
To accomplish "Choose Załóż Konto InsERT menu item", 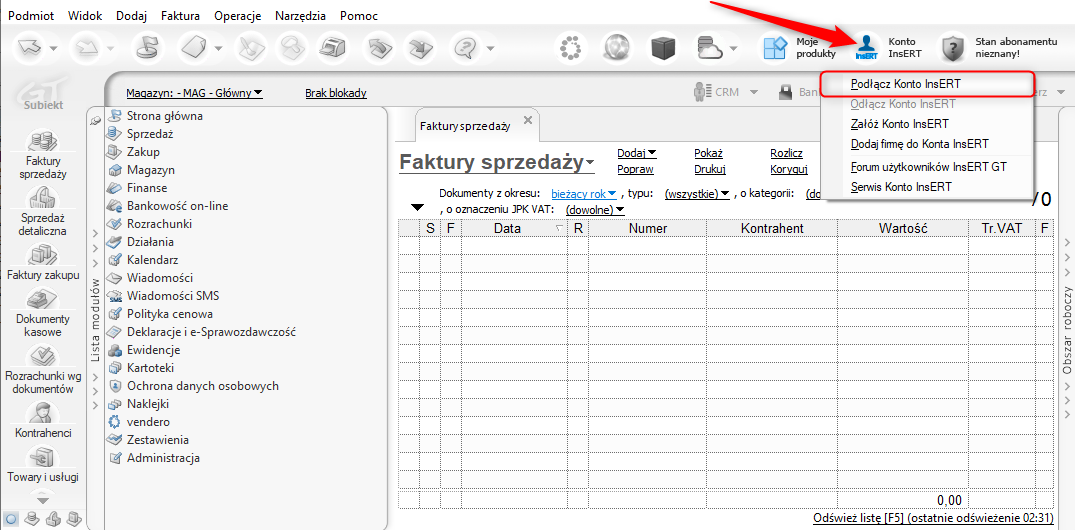I will [926, 124].
